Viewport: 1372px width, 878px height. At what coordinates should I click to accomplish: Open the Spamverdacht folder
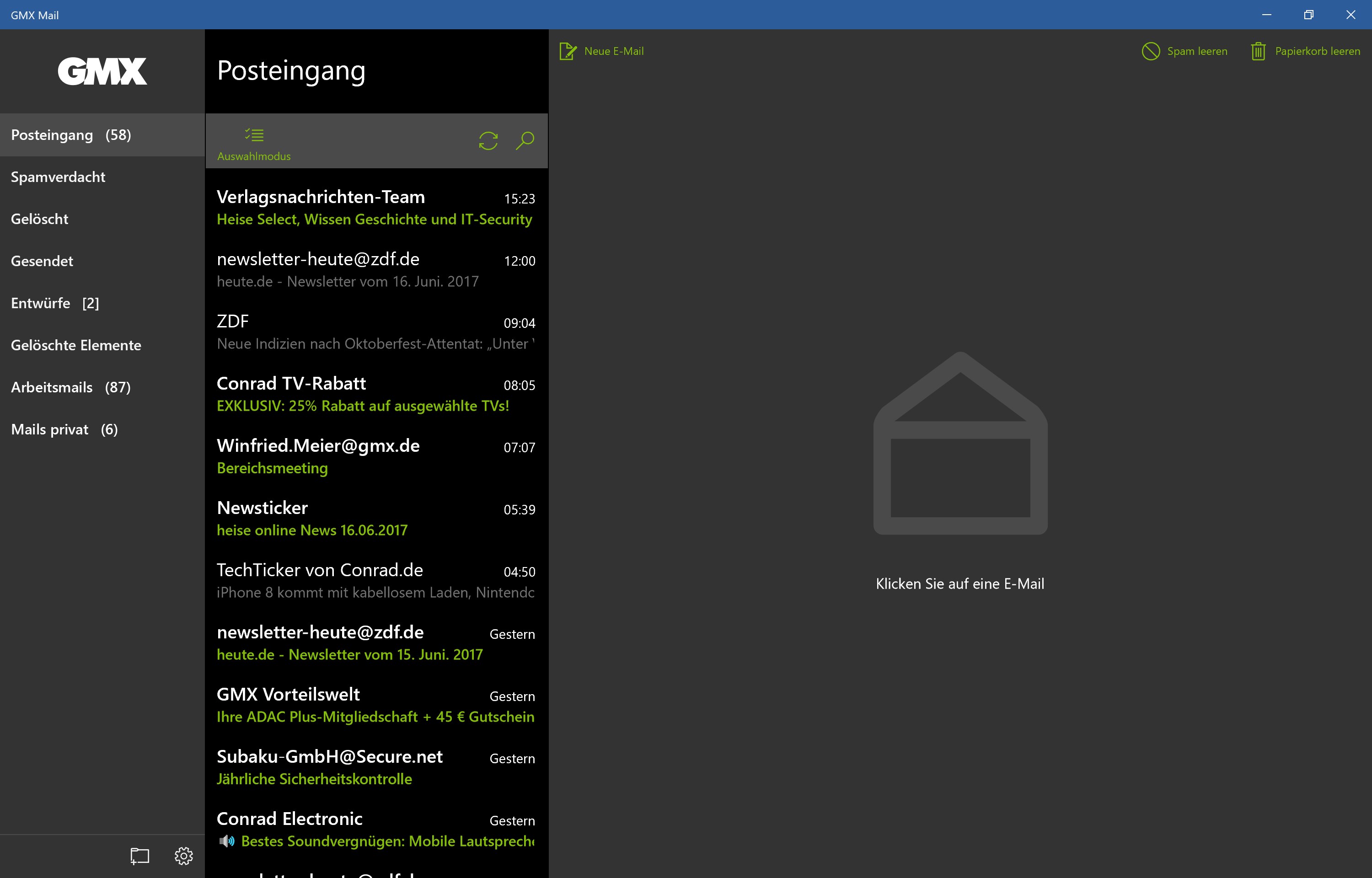coord(58,177)
